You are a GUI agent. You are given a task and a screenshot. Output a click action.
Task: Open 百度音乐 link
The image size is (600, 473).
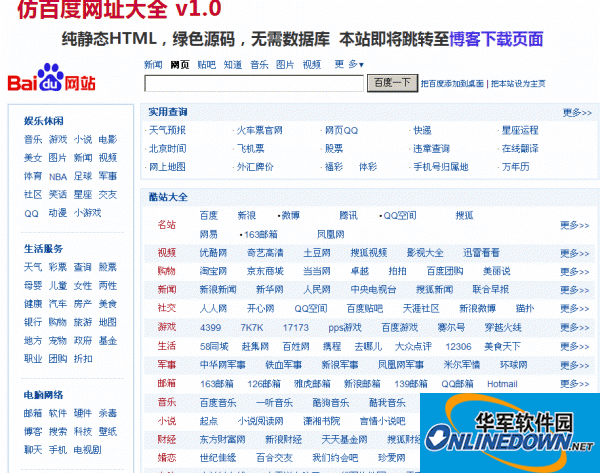point(218,403)
